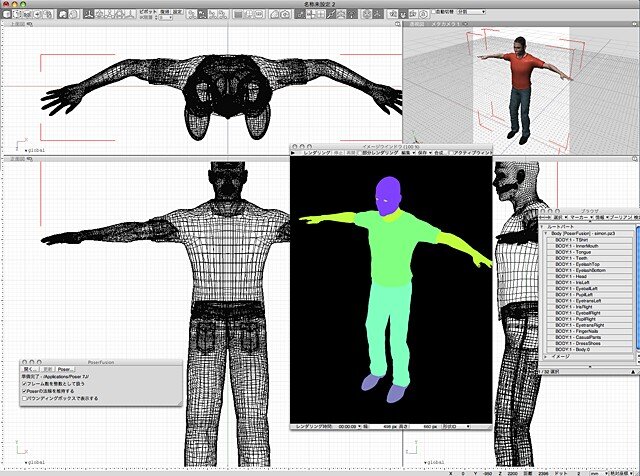
Task: Open the 情報 menu in Browser panel
Action: tap(602, 218)
